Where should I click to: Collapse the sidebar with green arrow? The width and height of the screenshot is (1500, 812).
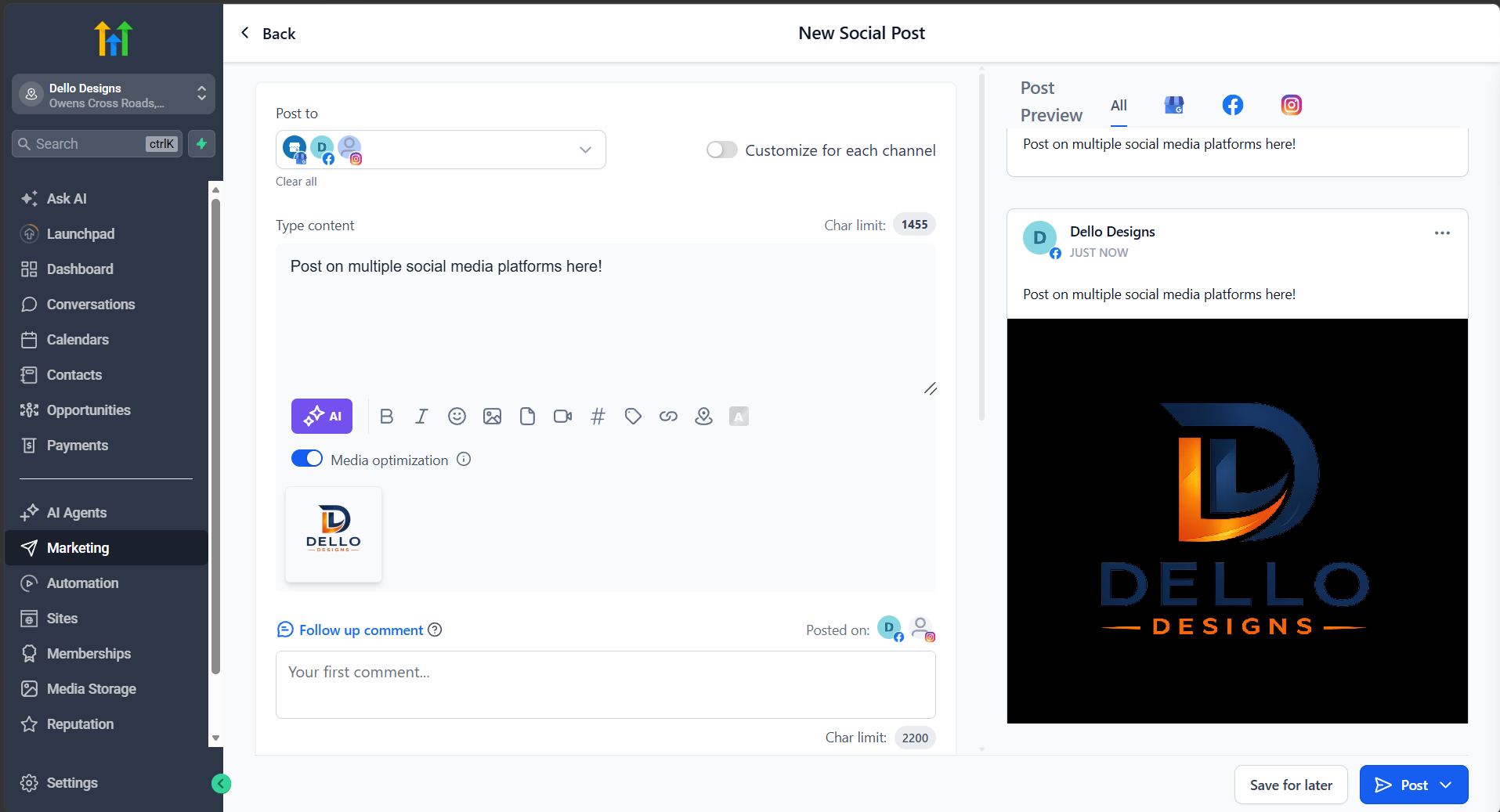pos(221,783)
